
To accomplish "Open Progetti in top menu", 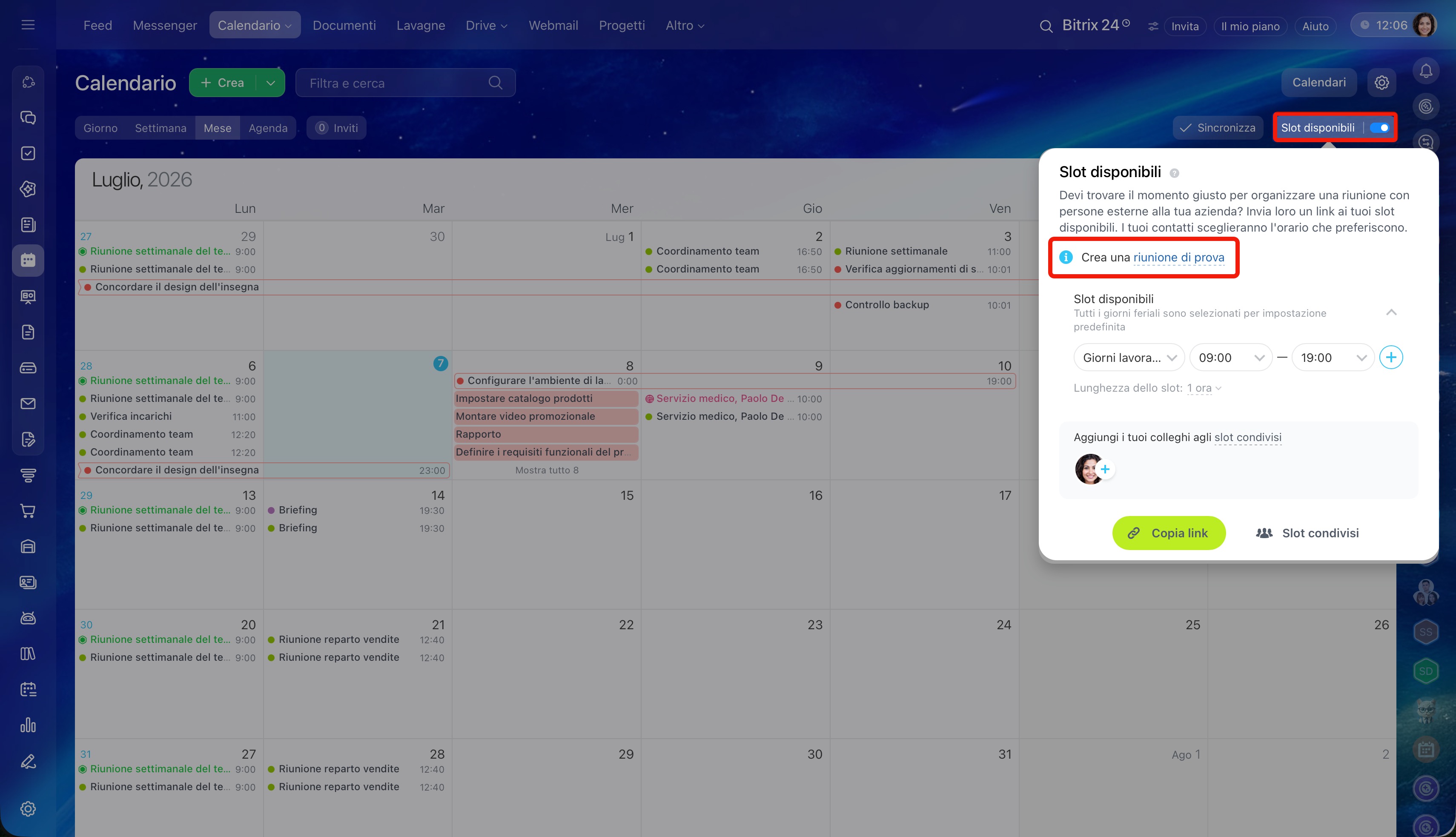I will tap(622, 25).
